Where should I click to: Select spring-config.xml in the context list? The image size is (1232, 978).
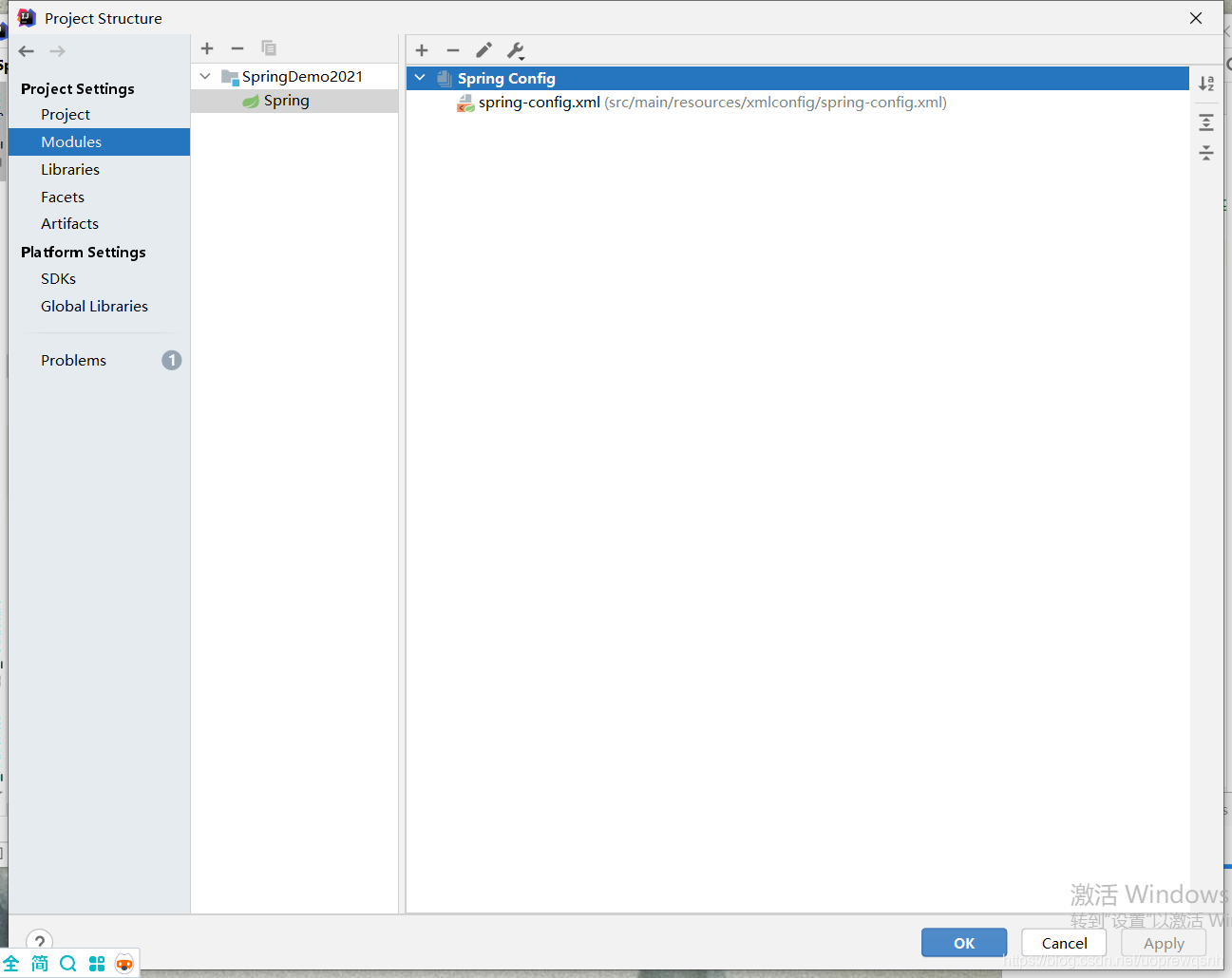tap(712, 103)
